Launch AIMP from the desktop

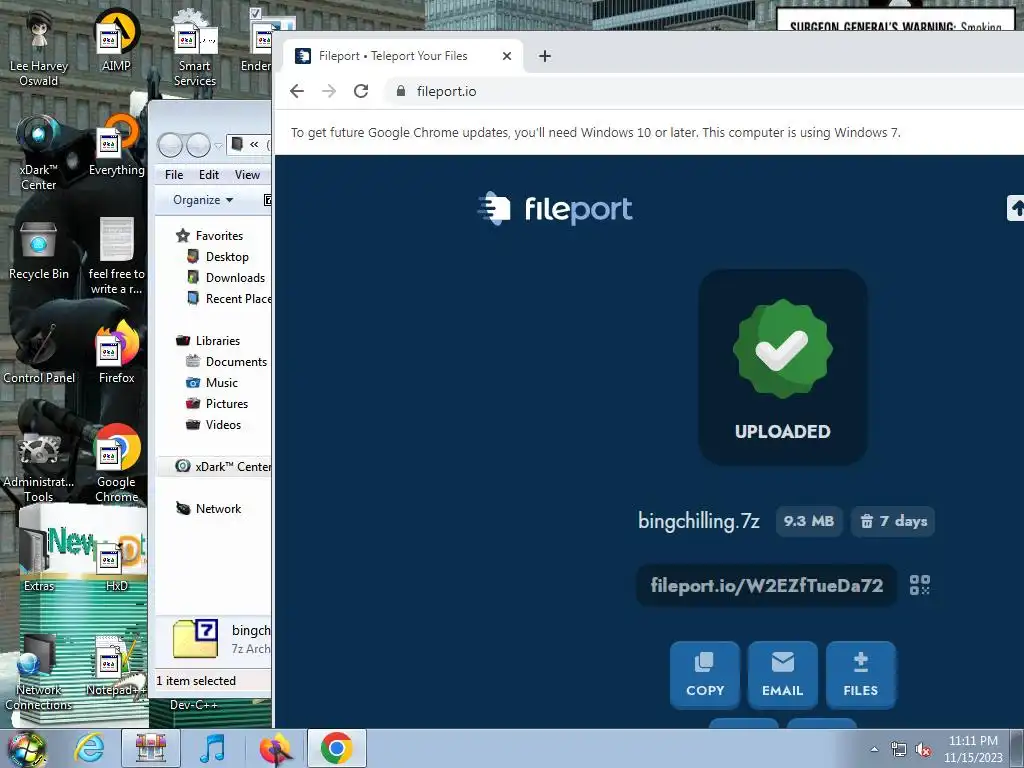[116, 40]
